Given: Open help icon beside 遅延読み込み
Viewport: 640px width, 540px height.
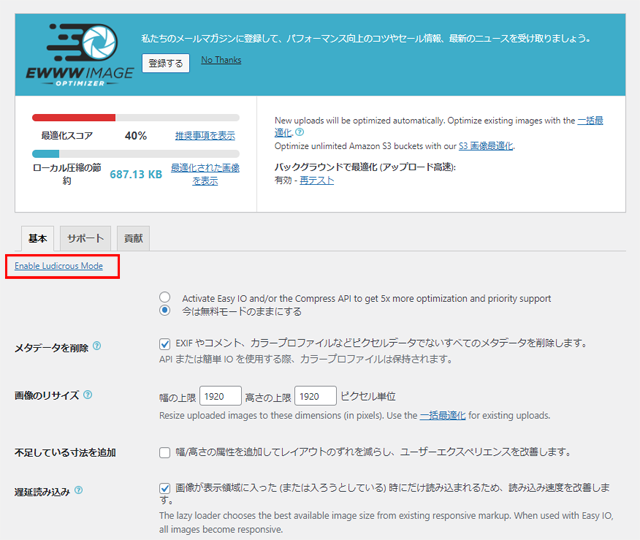Looking at the screenshot, I should pos(78,490).
